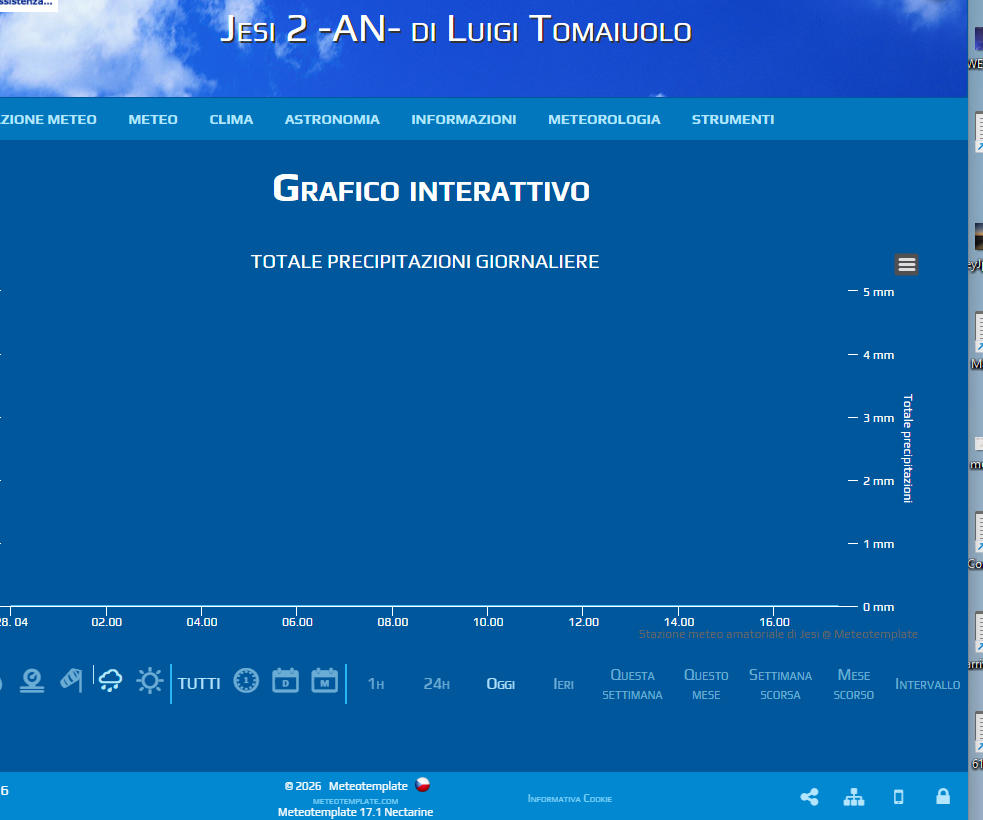Open the Clima menu
The height and width of the screenshot is (820, 983).
click(x=231, y=119)
